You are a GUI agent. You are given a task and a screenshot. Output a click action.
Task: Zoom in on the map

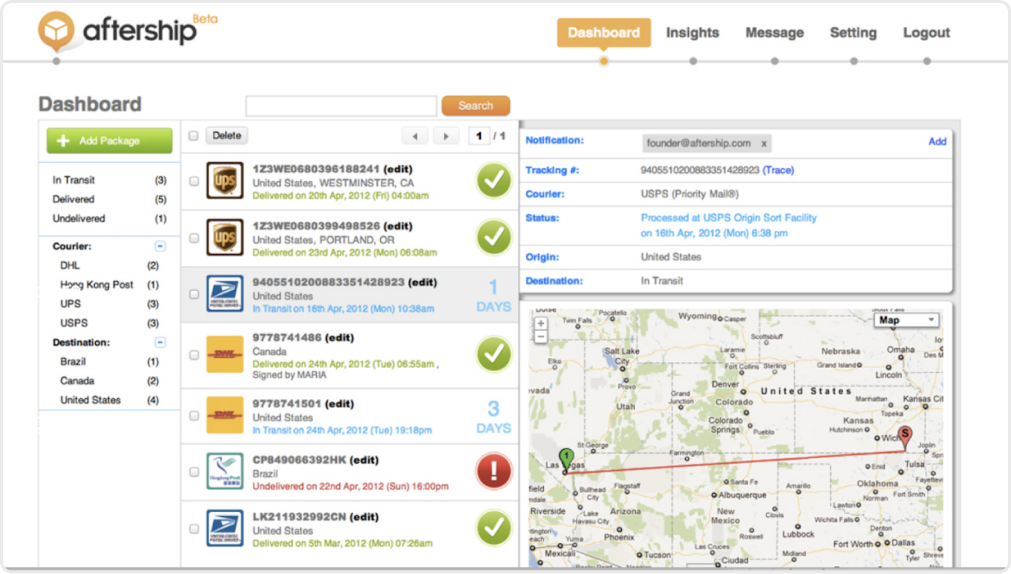click(x=541, y=324)
